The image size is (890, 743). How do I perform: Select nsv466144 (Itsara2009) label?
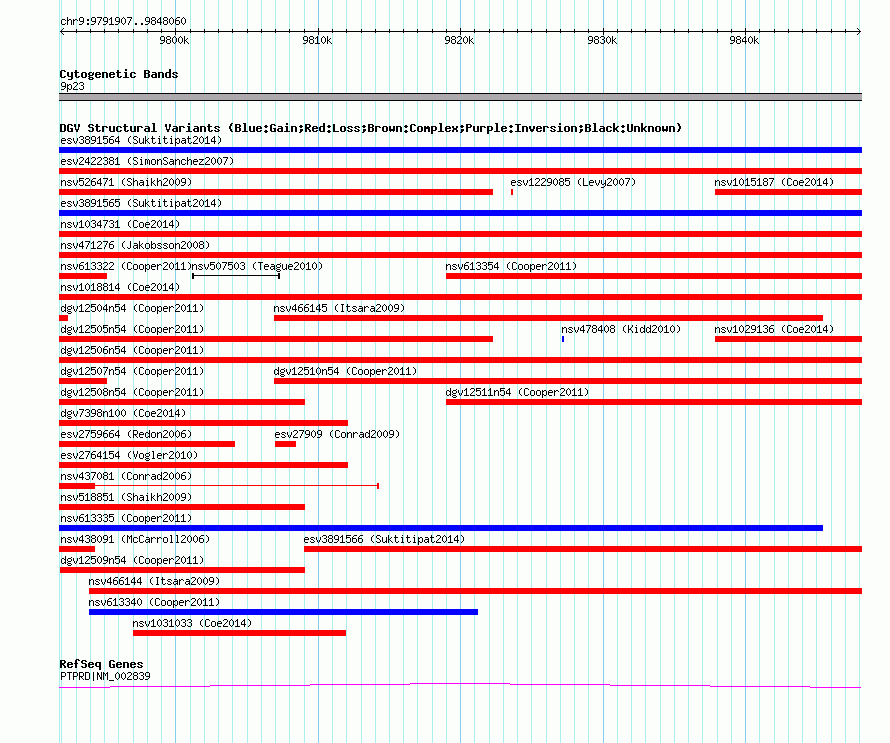(154, 581)
